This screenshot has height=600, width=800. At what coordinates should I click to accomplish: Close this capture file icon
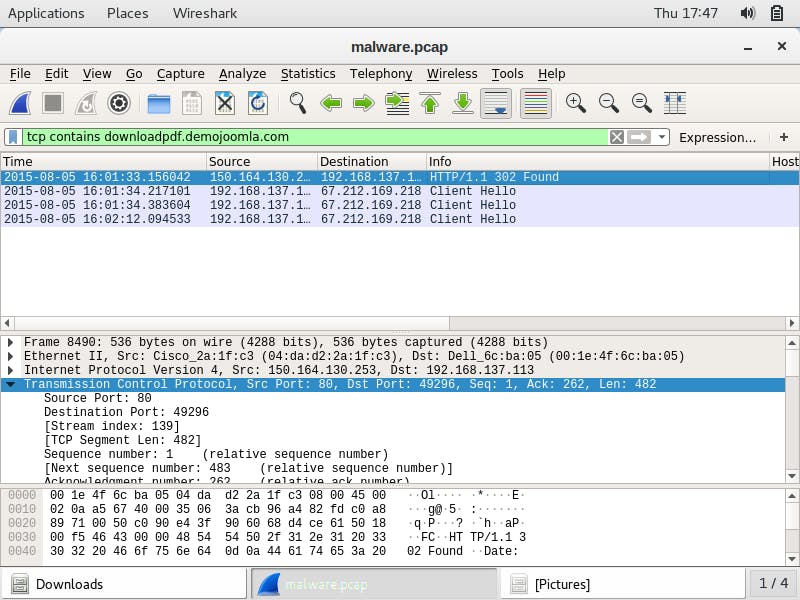[x=225, y=104]
